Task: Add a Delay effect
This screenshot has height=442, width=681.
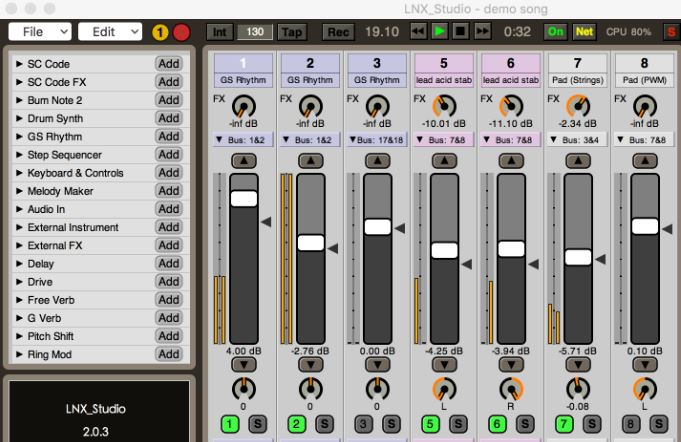Action: pyautogui.click(x=169, y=264)
